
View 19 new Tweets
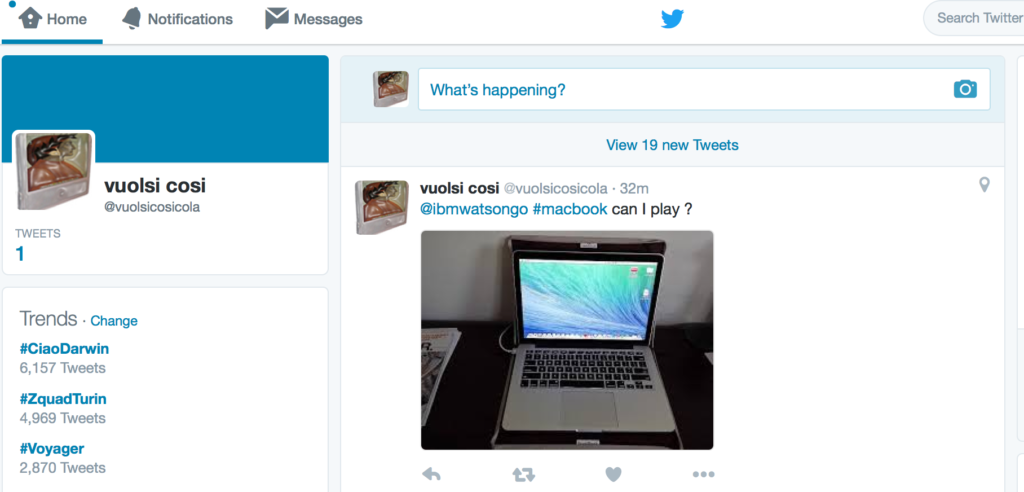[x=672, y=145]
